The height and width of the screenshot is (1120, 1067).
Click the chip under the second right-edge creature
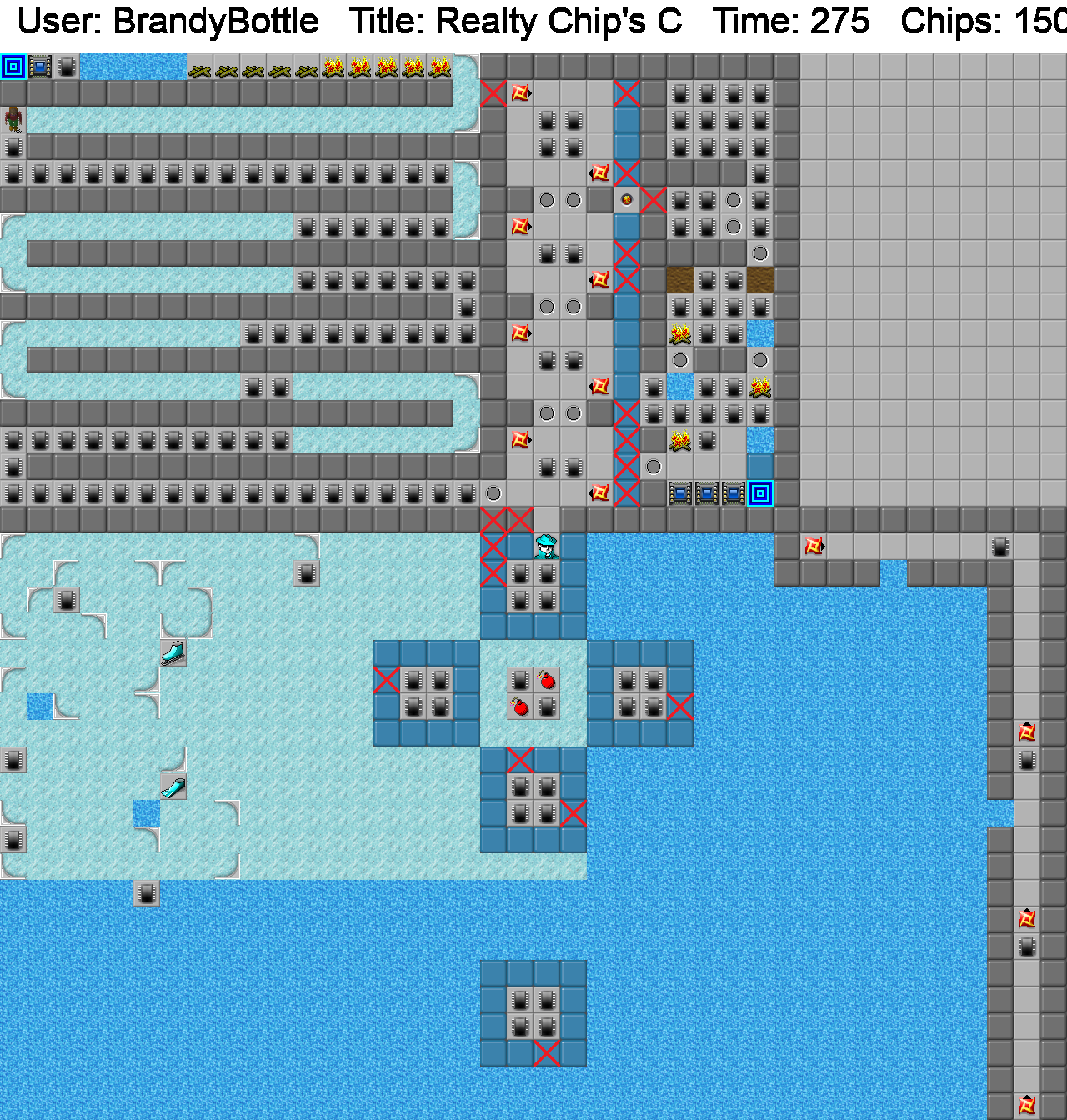click(x=1027, y=947)
